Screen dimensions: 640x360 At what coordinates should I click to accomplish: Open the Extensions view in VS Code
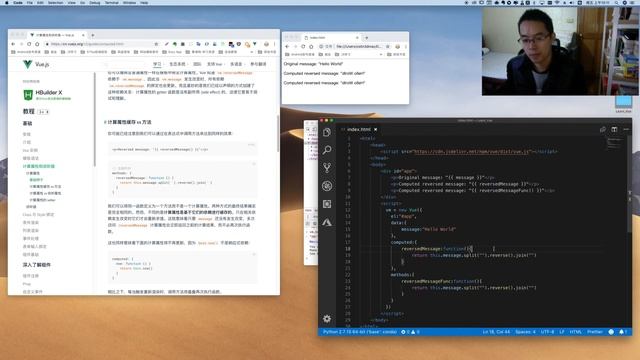327,204
